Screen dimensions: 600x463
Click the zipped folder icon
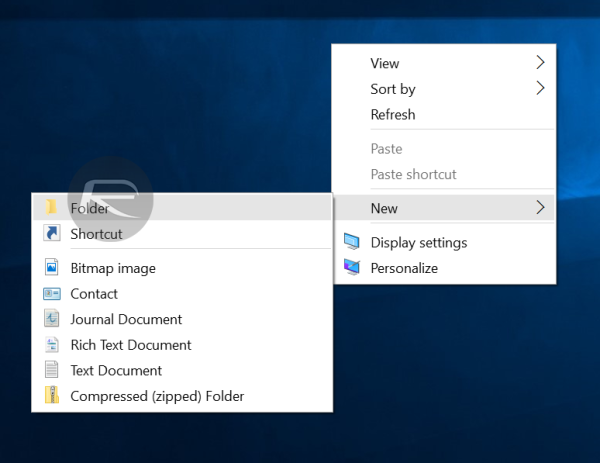tap(52, 395)
